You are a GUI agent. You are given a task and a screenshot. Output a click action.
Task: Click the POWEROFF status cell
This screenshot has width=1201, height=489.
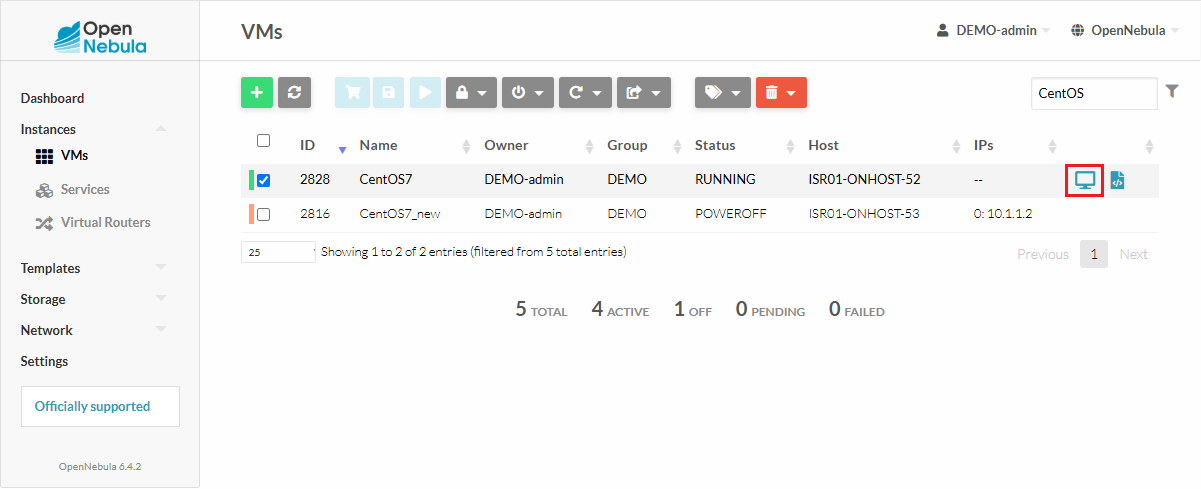tap(730, 213)
